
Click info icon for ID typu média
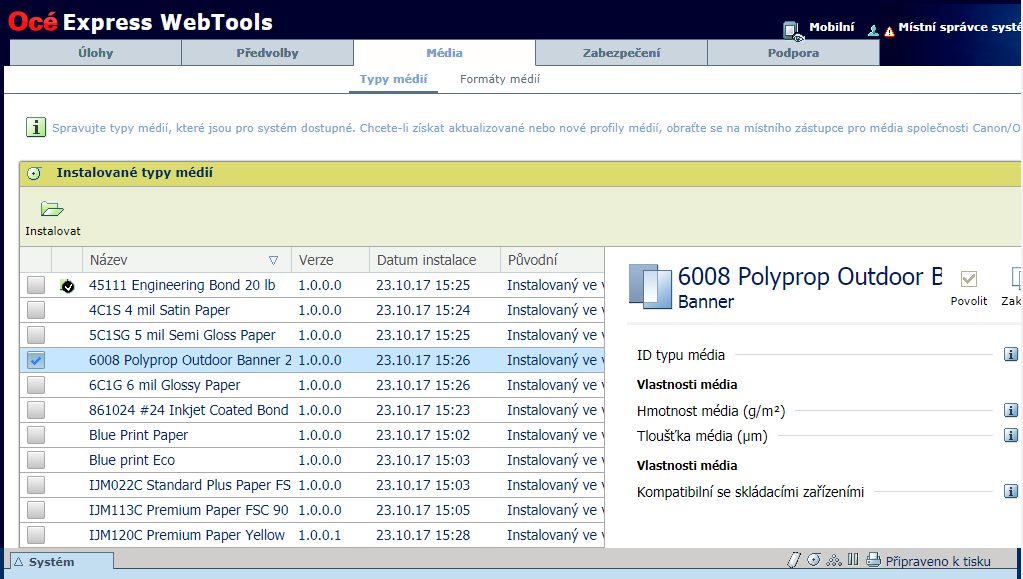click(x=1011, y=354)
